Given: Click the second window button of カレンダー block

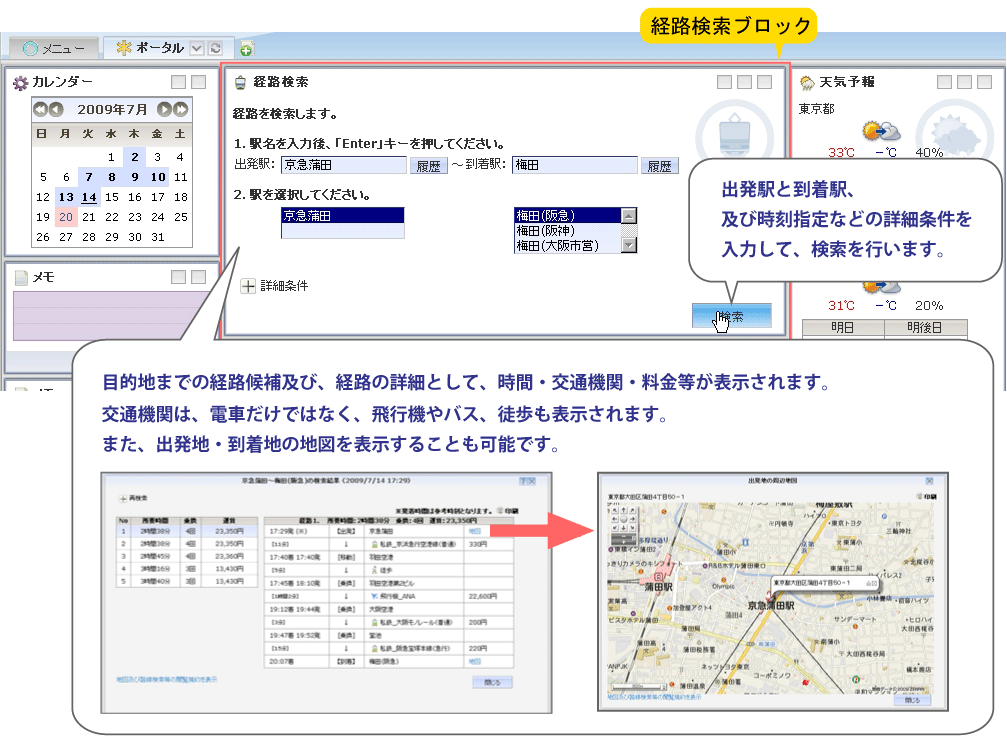Looking at the screenshot, I should point(199,82).
